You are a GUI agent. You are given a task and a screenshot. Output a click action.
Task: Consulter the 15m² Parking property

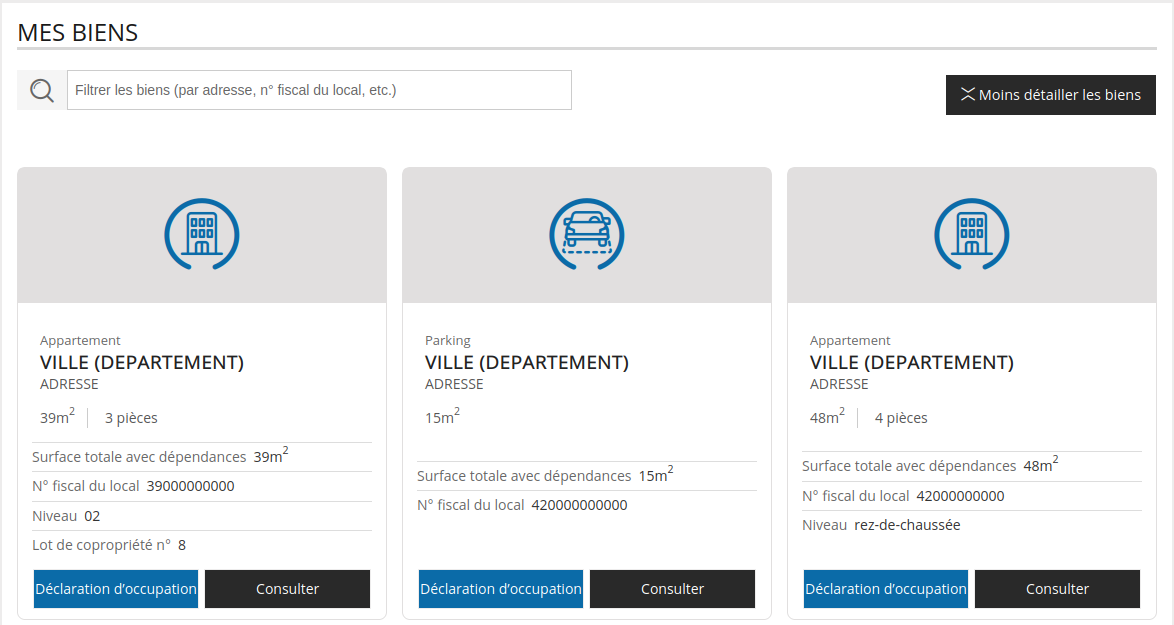pos(672,589)
